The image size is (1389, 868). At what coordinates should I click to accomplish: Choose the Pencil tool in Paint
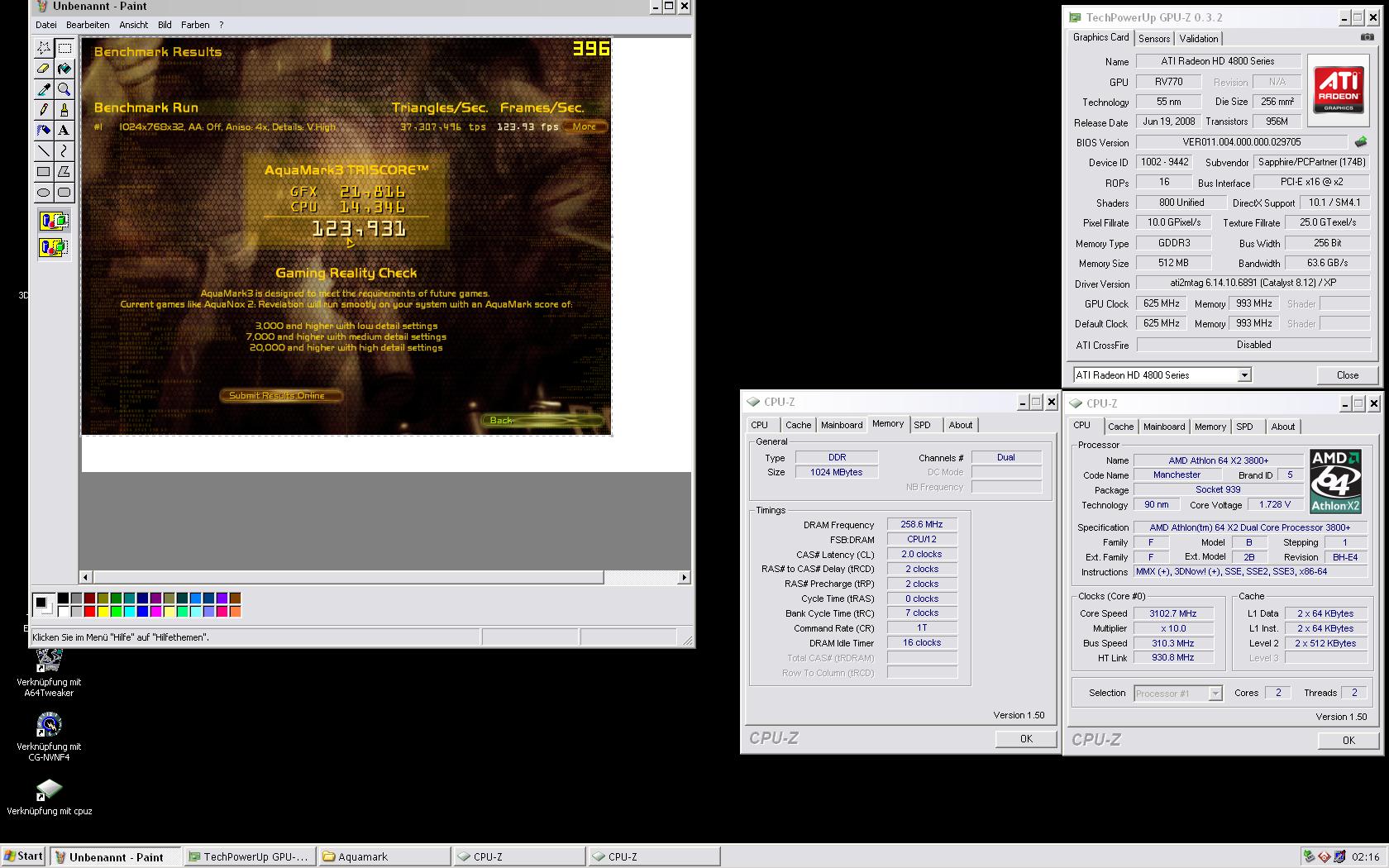[x=43, y=110]
